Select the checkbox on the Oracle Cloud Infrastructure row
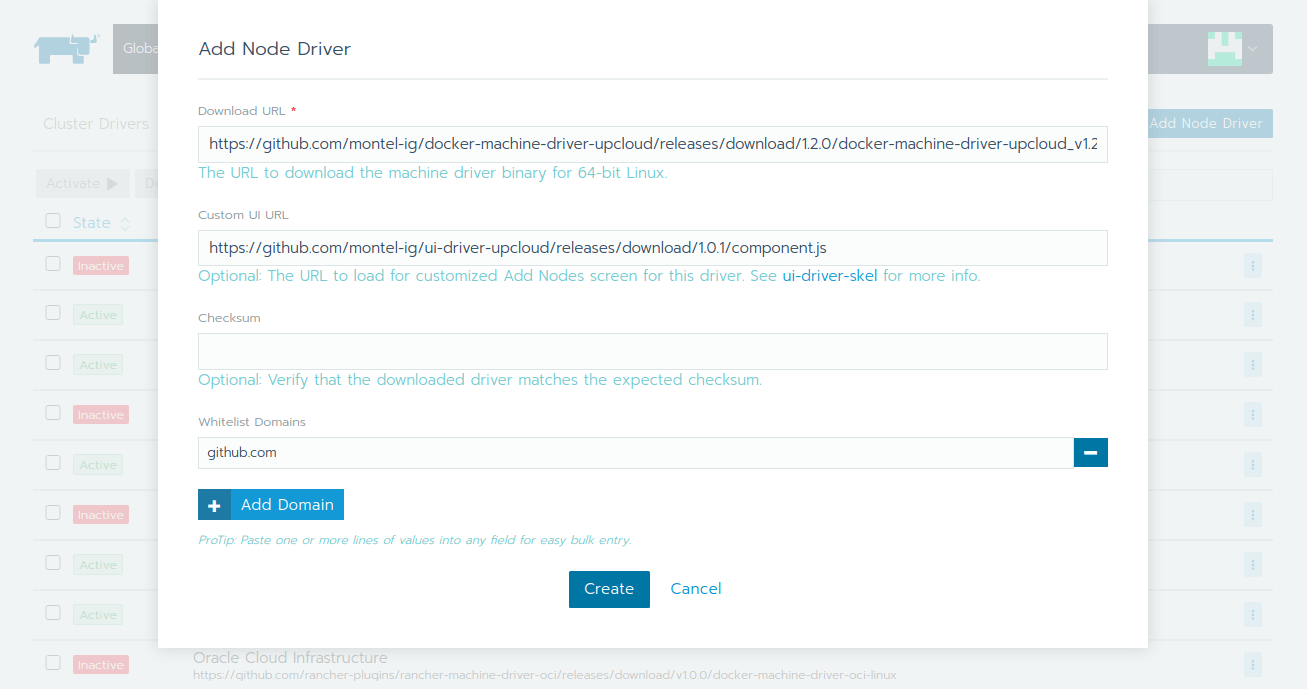This screenshot has width=1307, height=689. 53,664
